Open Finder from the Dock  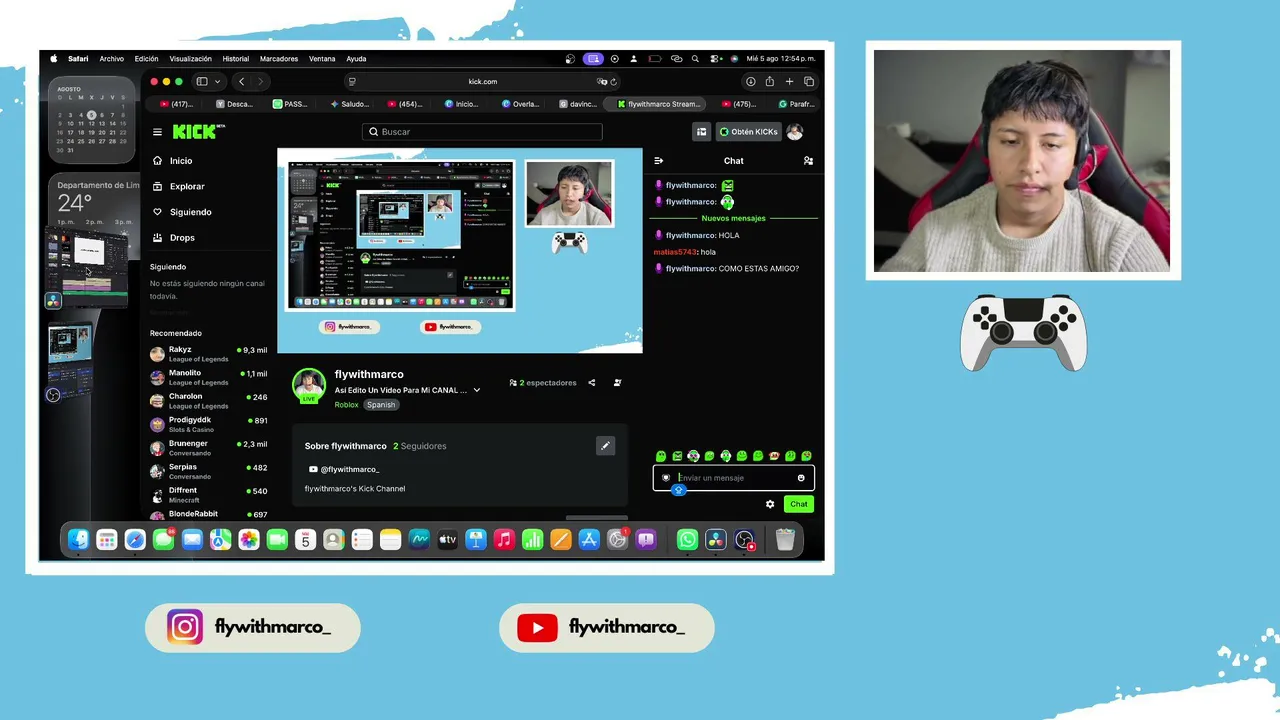click(x=78, y=540)
